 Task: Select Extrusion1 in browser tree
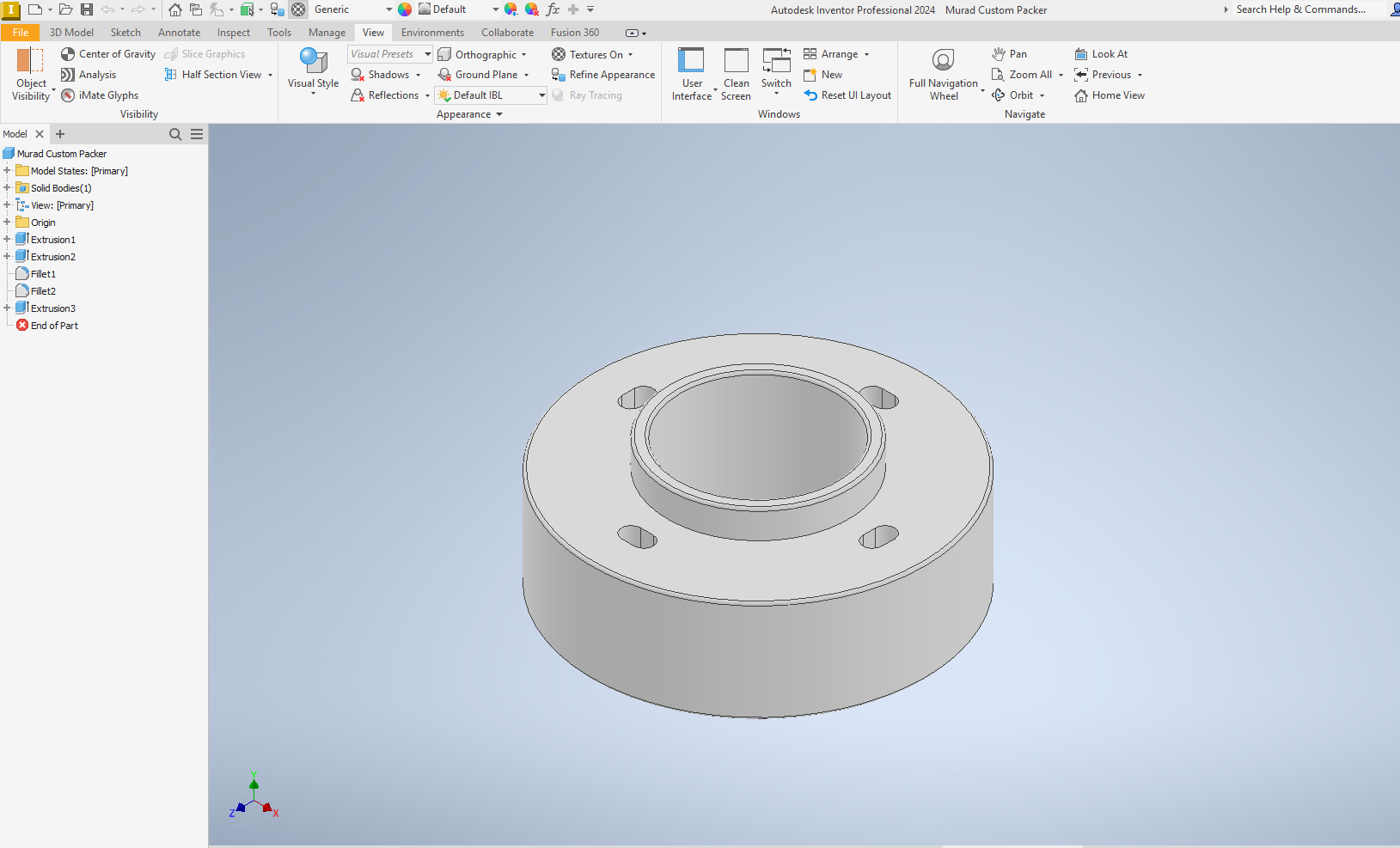pyautogui.click(x=53, y=240)
